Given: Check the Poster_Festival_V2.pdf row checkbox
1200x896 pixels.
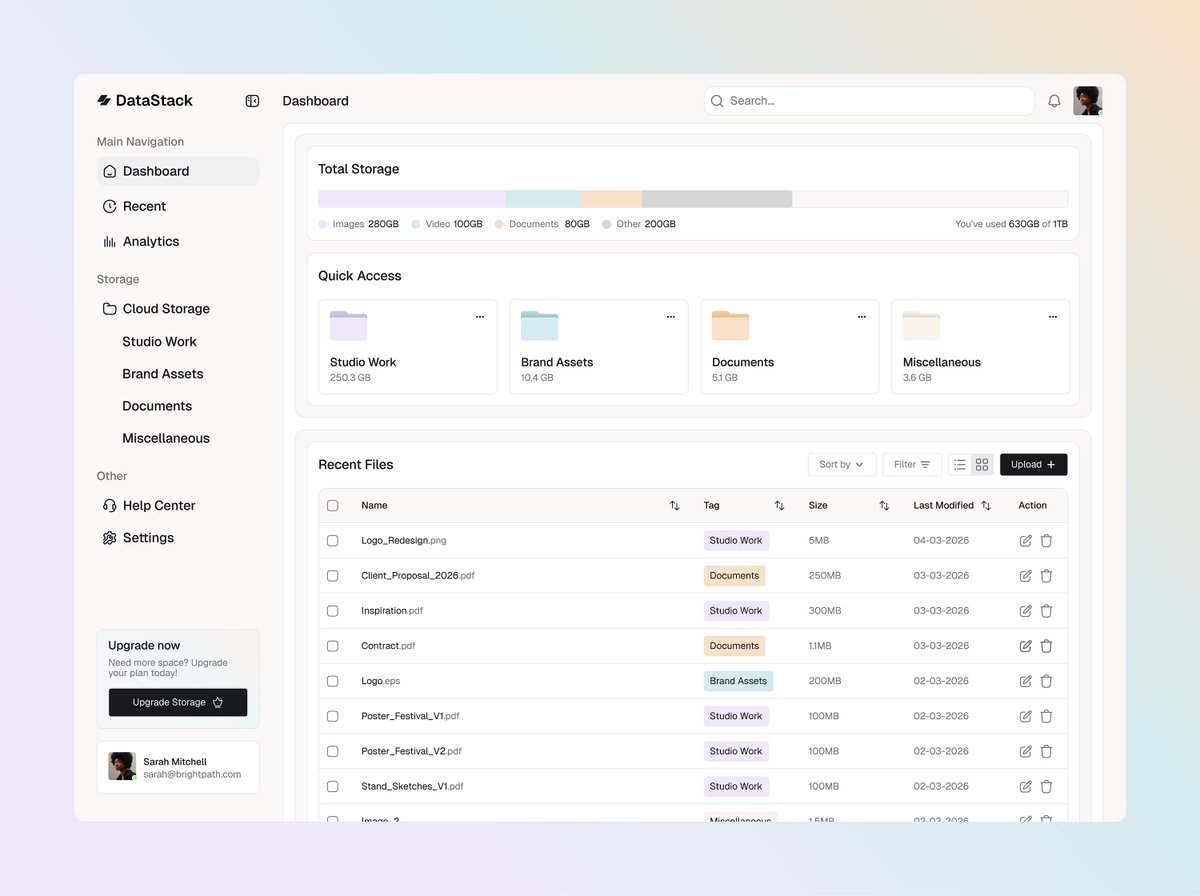Looking at the screenshot, I should tap(333, 751).
